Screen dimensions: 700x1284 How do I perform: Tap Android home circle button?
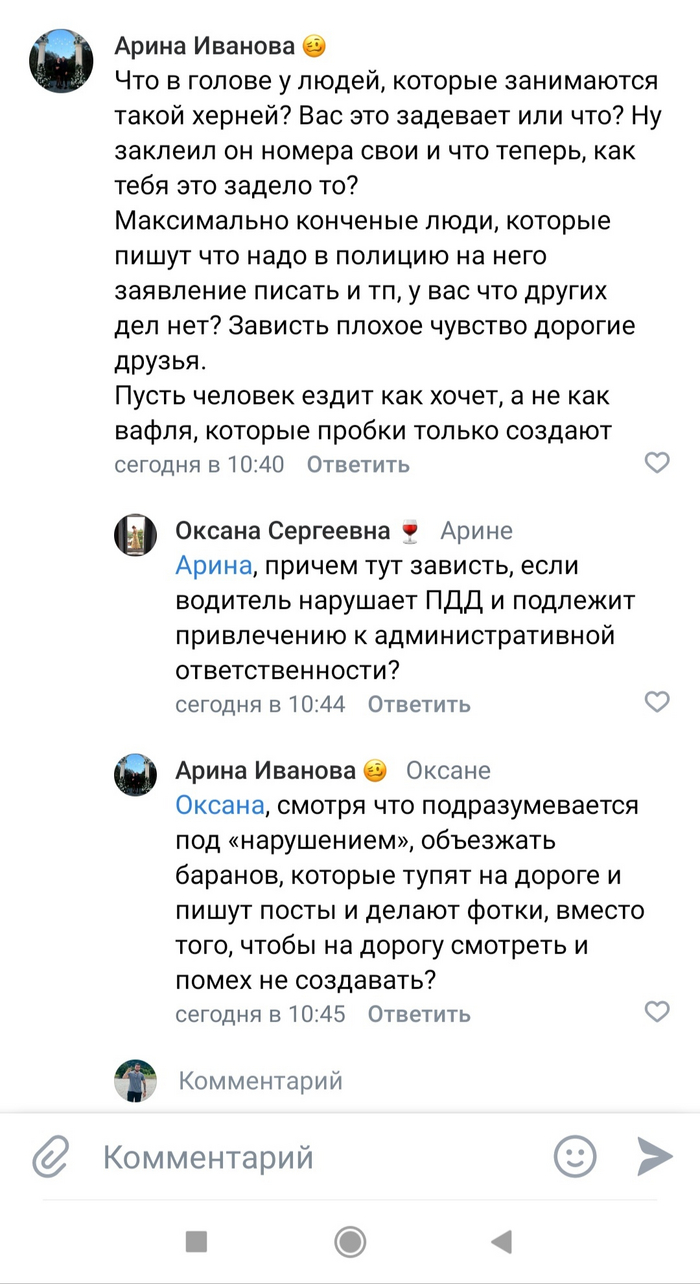coord(350,1242)
